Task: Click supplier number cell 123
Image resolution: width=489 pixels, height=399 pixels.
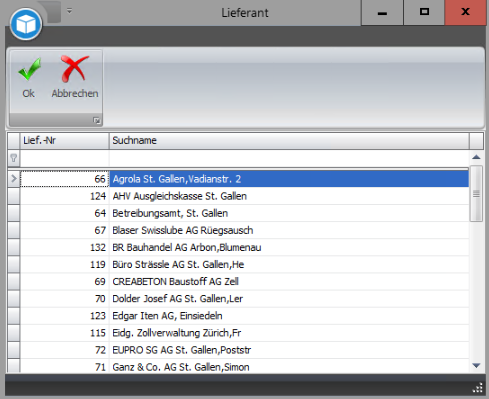Action: [64, 316]
